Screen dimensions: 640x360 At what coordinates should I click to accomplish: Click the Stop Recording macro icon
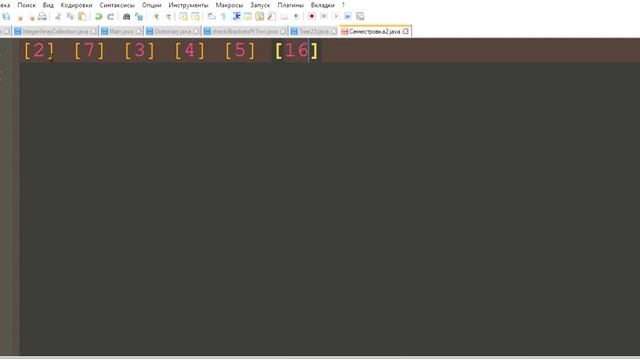[324, 16]
